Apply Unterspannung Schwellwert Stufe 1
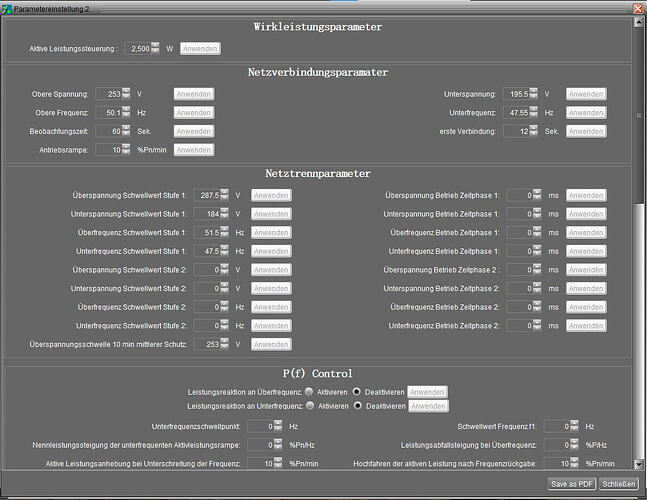Image resolution: width=647 pixels, height=500 pixels. [271, 214]
